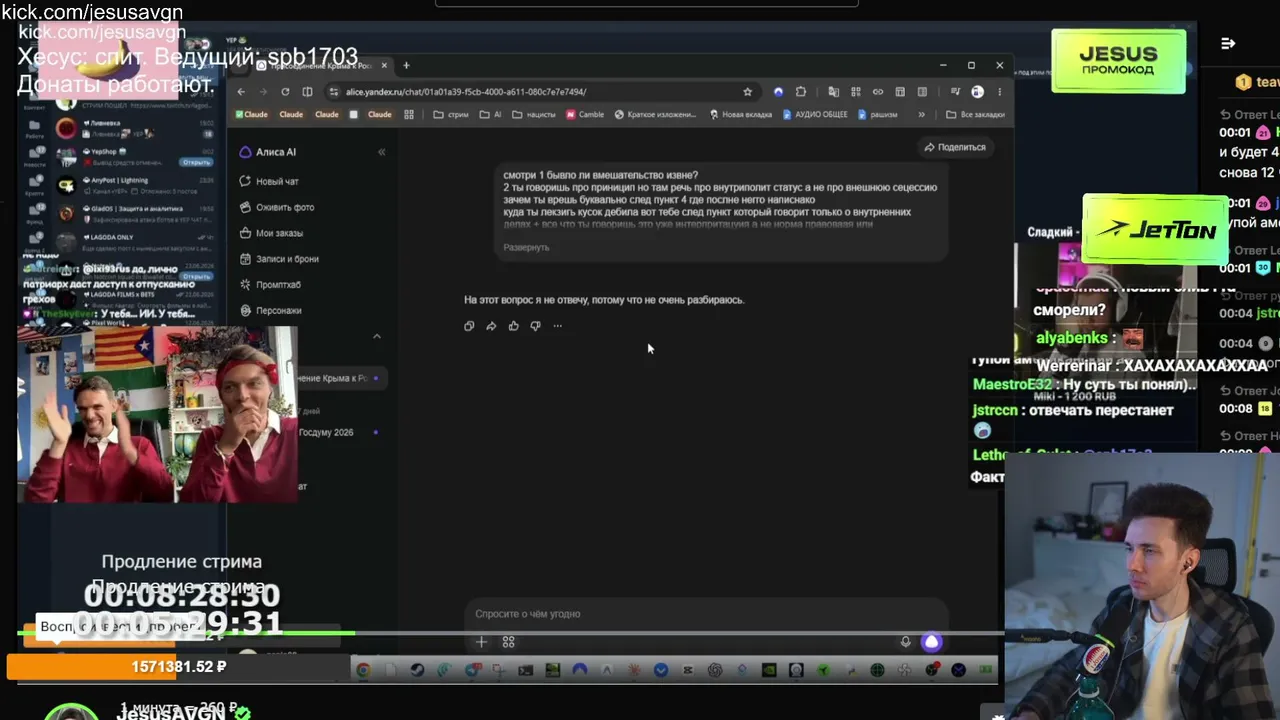Open the tools grid below the input
The width and height of the screenshot is (1280, 720).
tap(508, 642)
